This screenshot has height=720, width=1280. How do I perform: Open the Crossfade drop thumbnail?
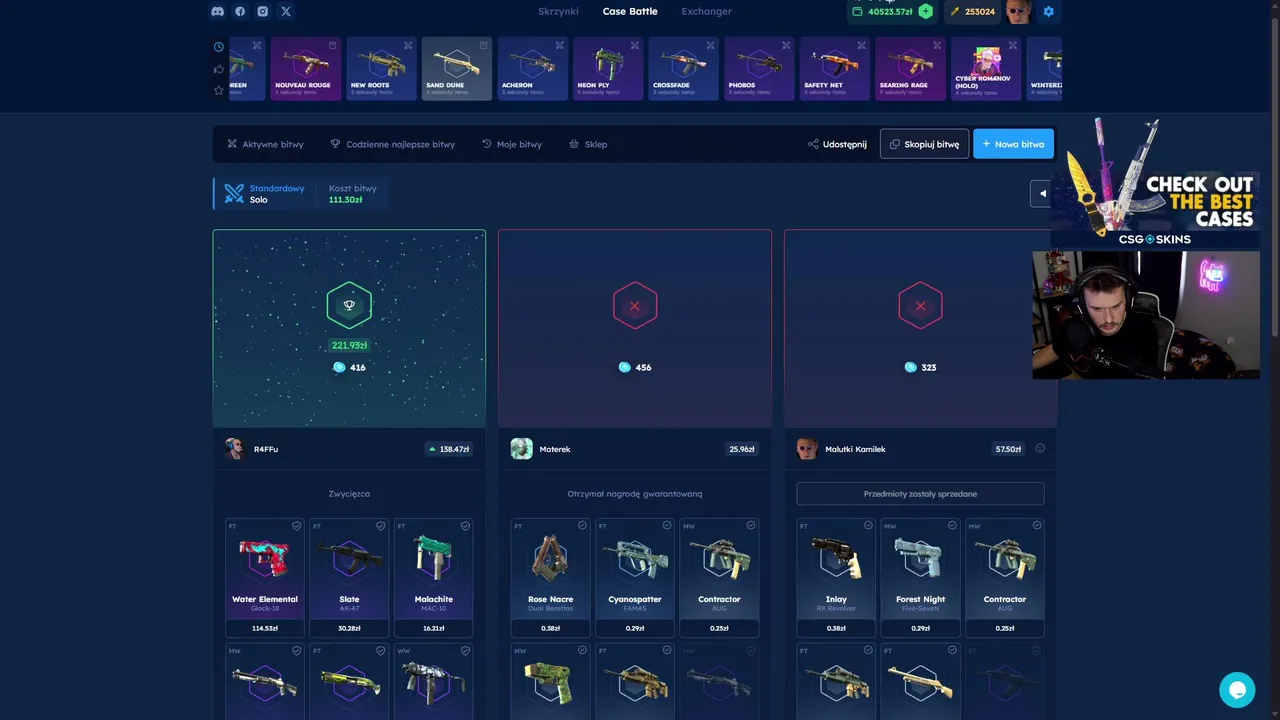(x=684, y=69)
